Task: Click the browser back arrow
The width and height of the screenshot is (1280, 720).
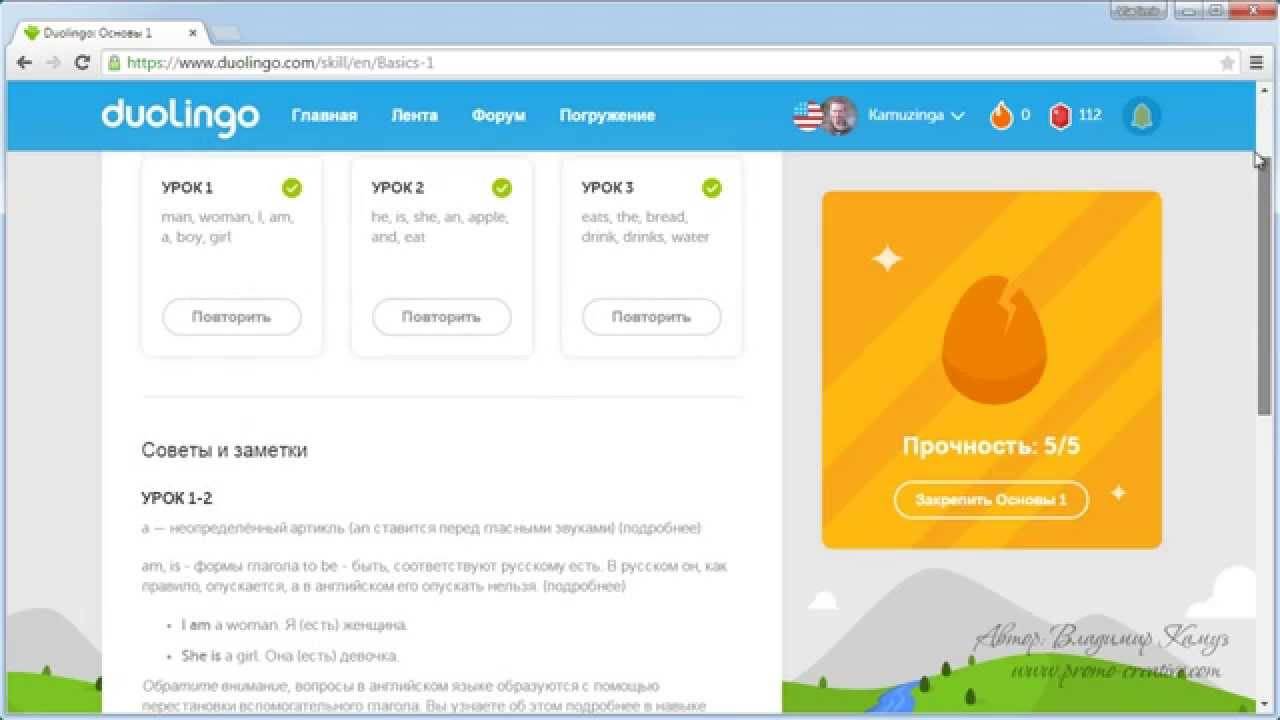Action: click(x=25, y=62)
